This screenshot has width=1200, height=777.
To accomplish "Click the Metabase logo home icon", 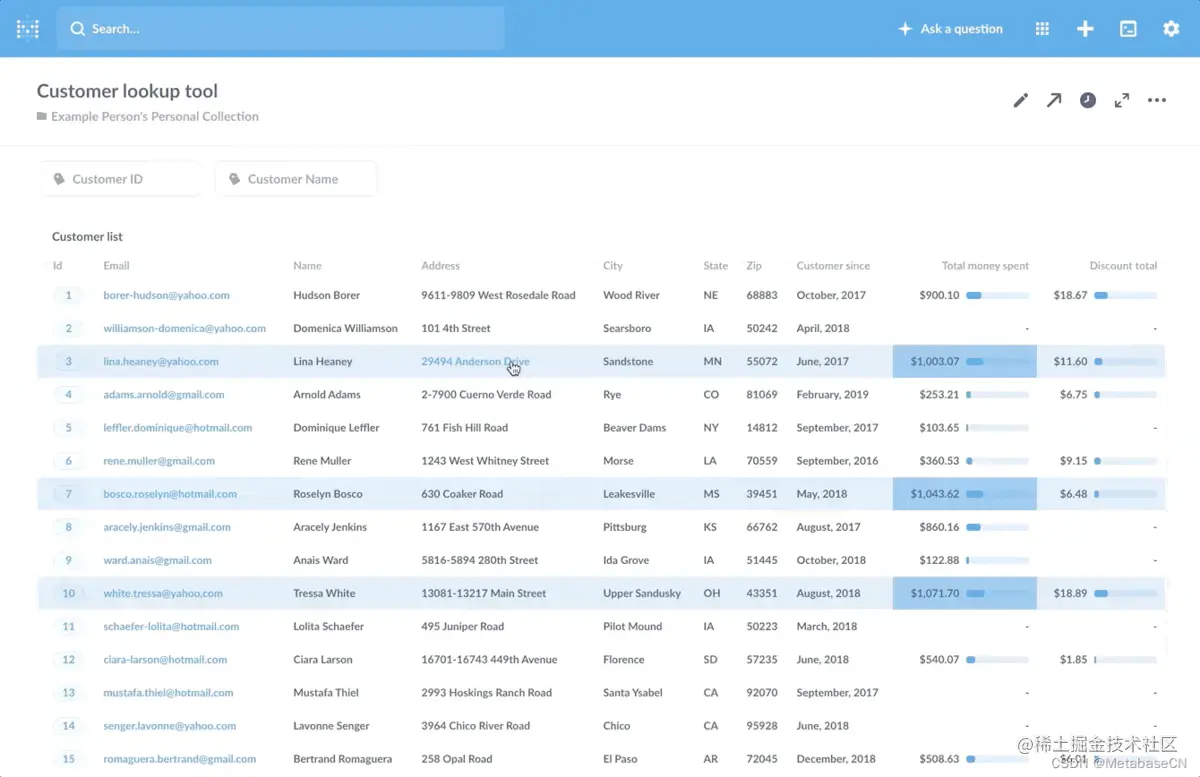I will (28, 29).
